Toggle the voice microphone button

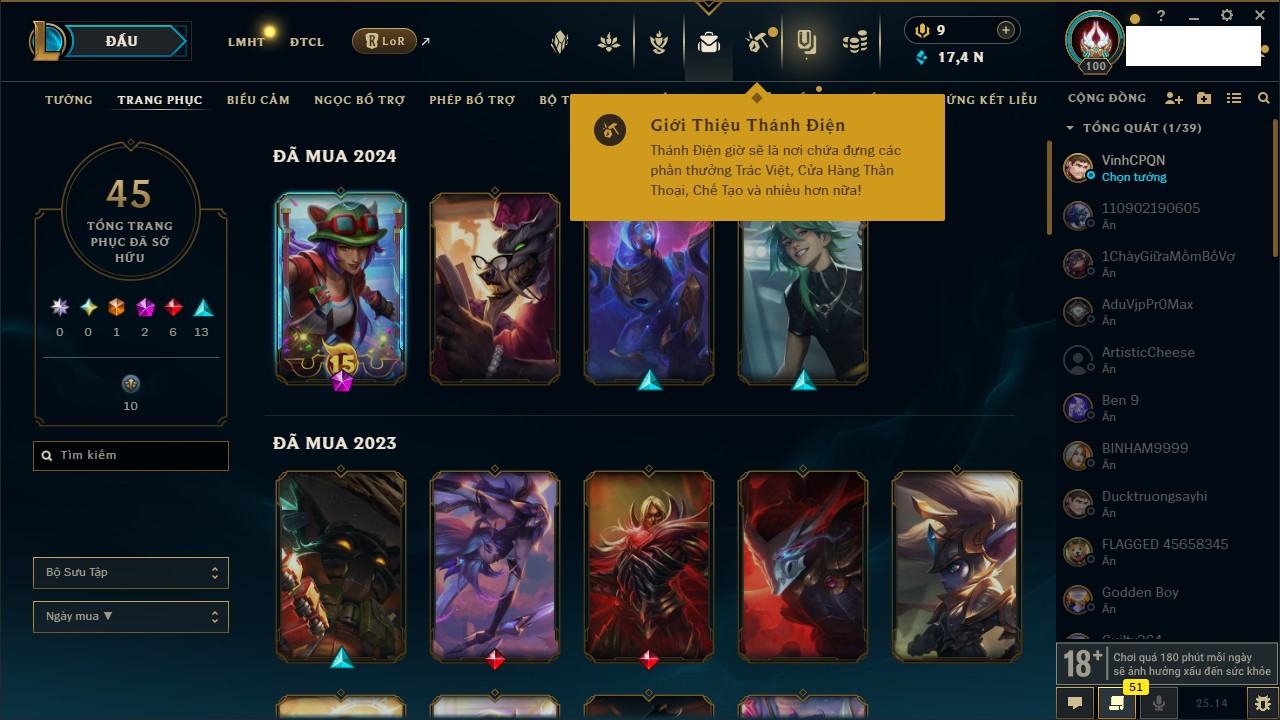pyautogui.click(x=1160, y=703)
